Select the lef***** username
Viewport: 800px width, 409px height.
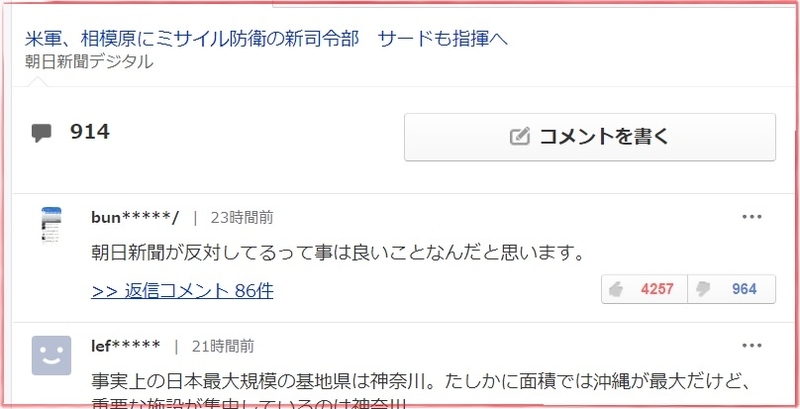point(126,346)
